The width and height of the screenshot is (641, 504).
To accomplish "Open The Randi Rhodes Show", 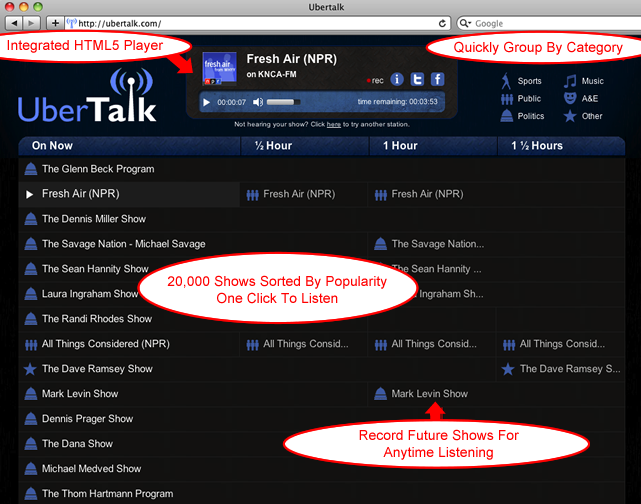I will click(x=97, y=319).
